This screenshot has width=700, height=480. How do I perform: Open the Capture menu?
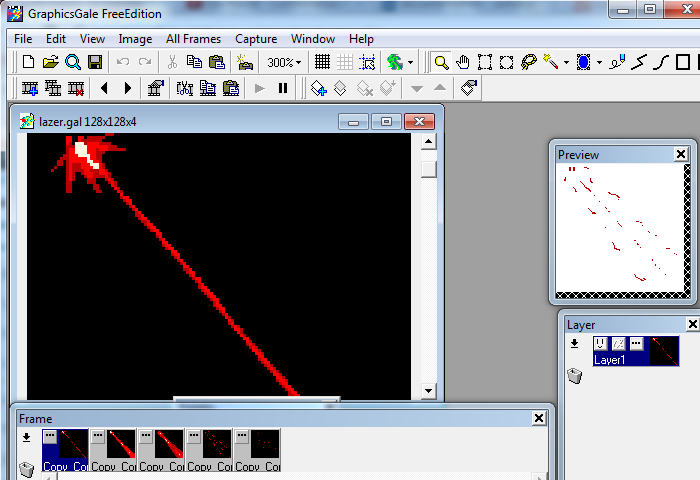[x=256, y=39]
